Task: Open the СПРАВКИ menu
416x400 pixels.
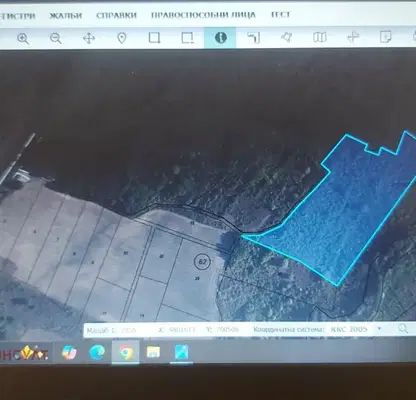Action: point(116,15)
